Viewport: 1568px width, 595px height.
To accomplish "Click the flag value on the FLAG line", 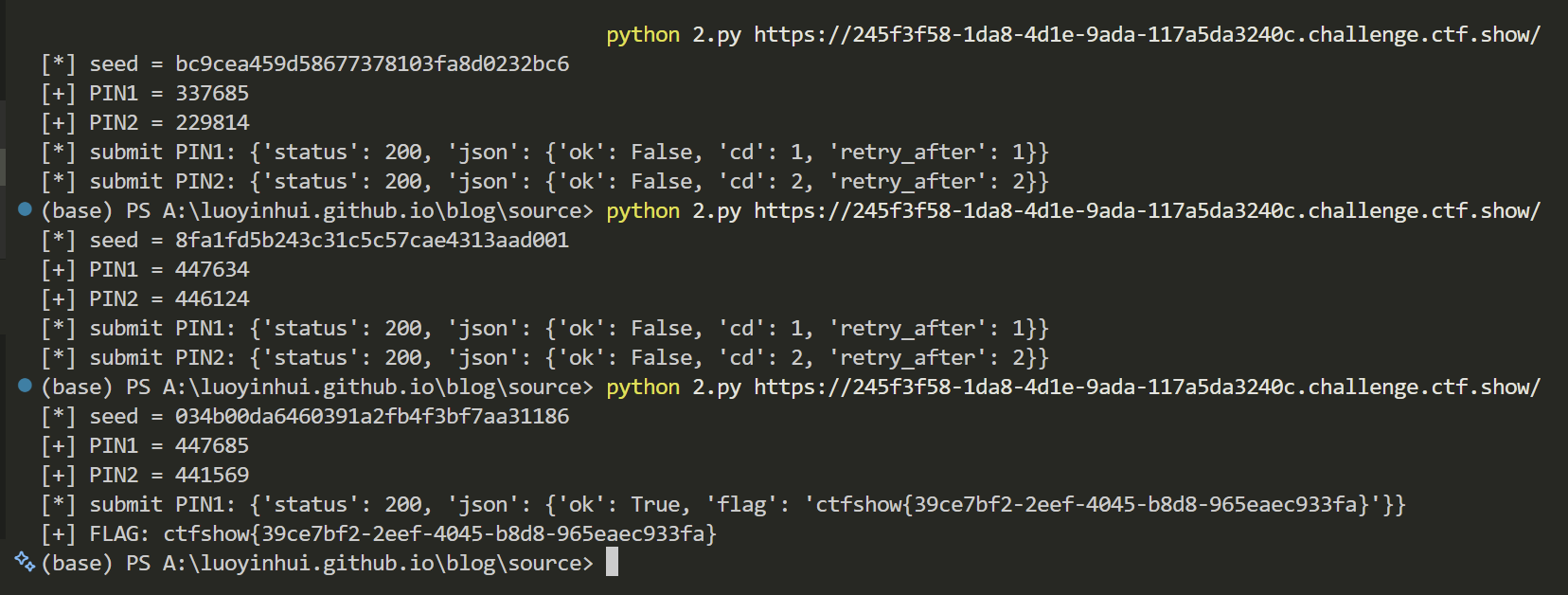I will 439,534.
